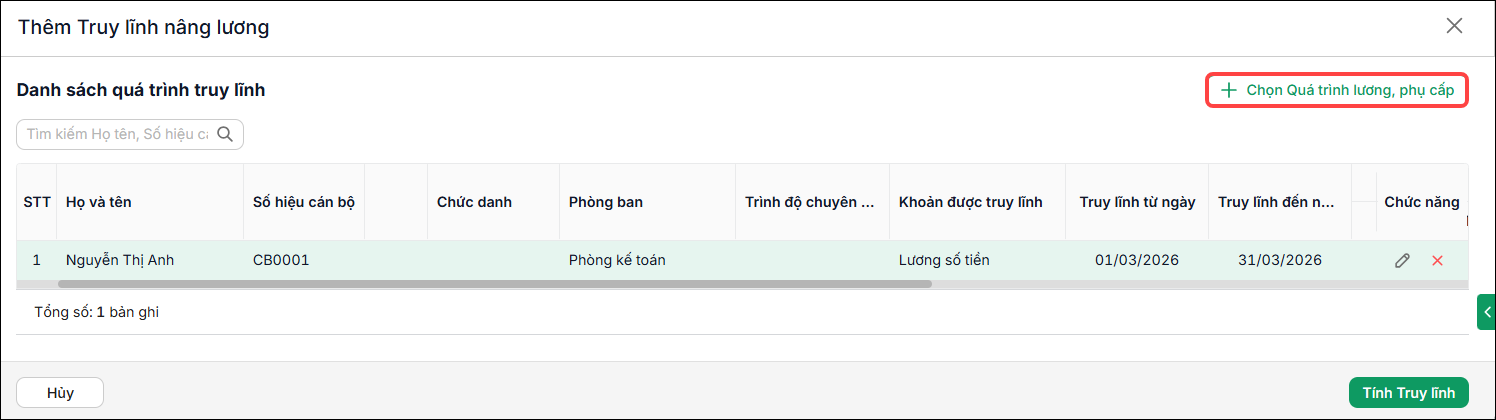Select the Chức danh column header
1496x420 pixels.
coord(474,202)
